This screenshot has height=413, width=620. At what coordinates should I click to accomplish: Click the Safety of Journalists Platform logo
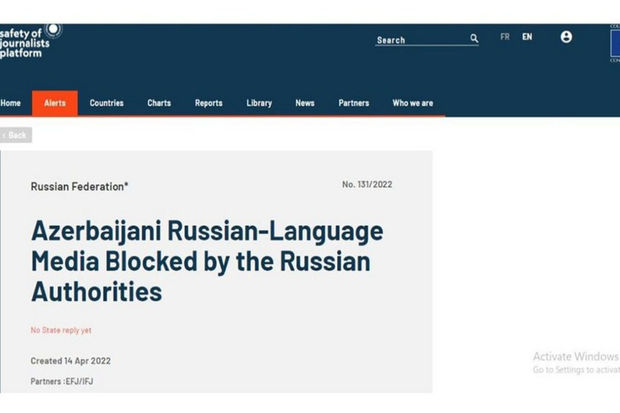tap(31, 39)
